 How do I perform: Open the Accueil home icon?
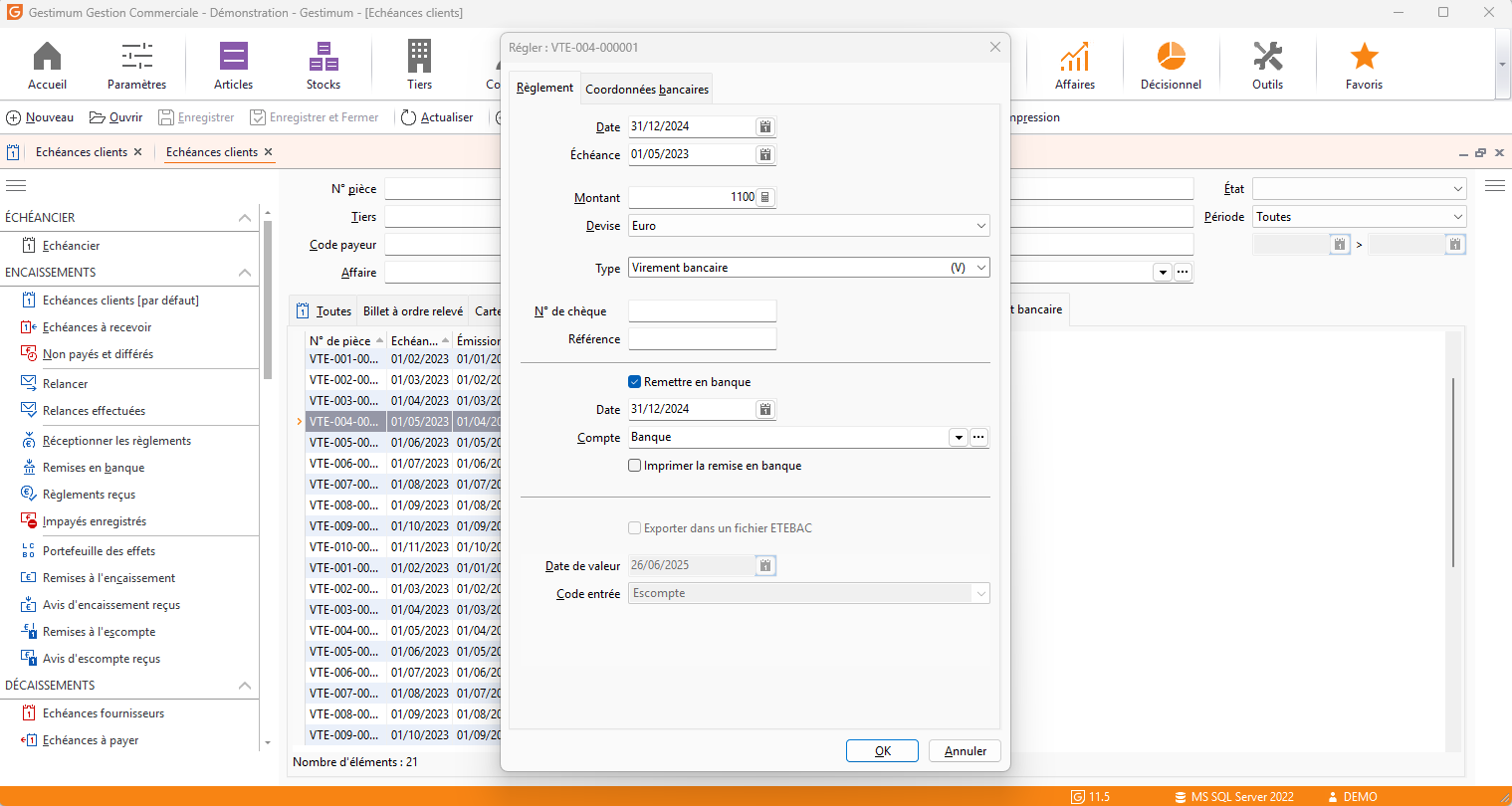pyautogui.click(x=47, y=66)
